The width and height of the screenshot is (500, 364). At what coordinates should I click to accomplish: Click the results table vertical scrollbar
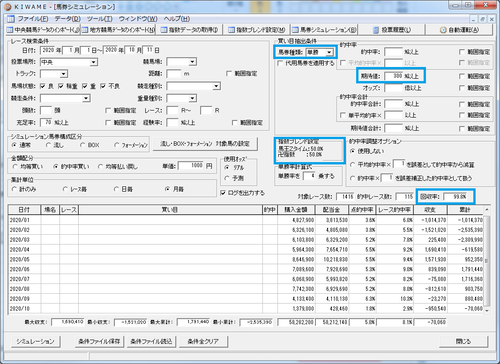(487, 260)
